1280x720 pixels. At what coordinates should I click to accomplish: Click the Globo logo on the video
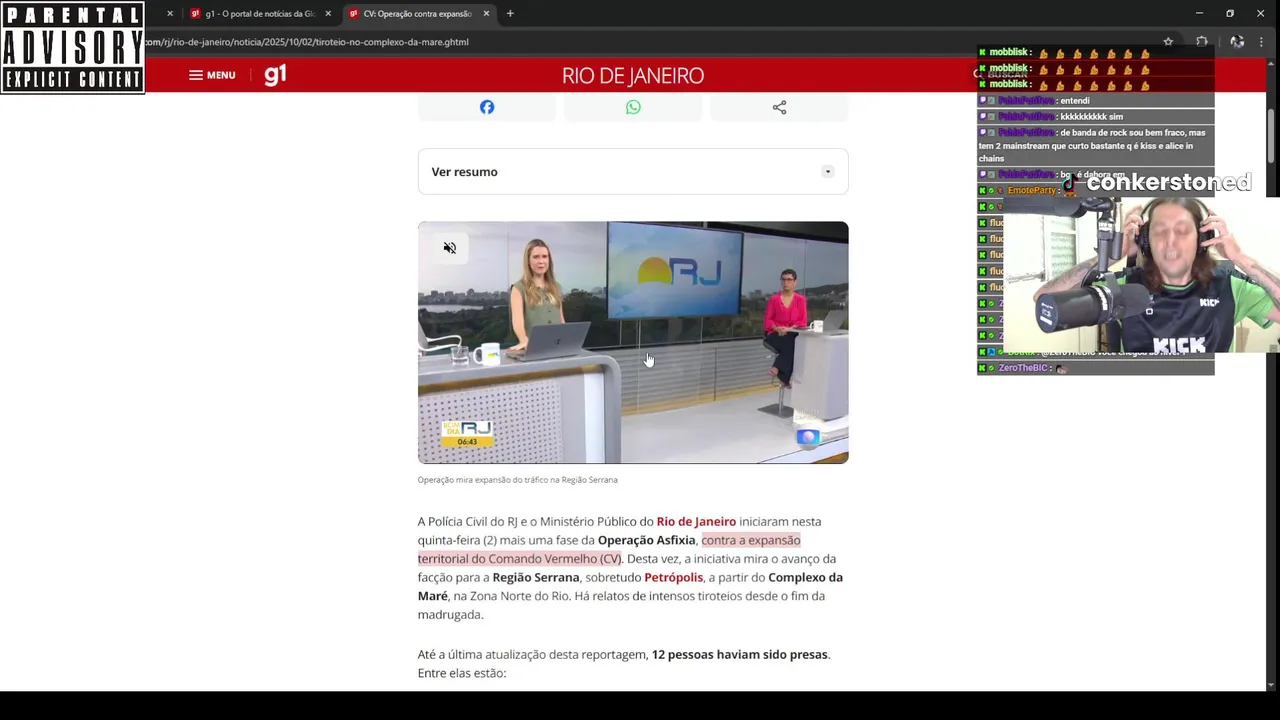808,437
